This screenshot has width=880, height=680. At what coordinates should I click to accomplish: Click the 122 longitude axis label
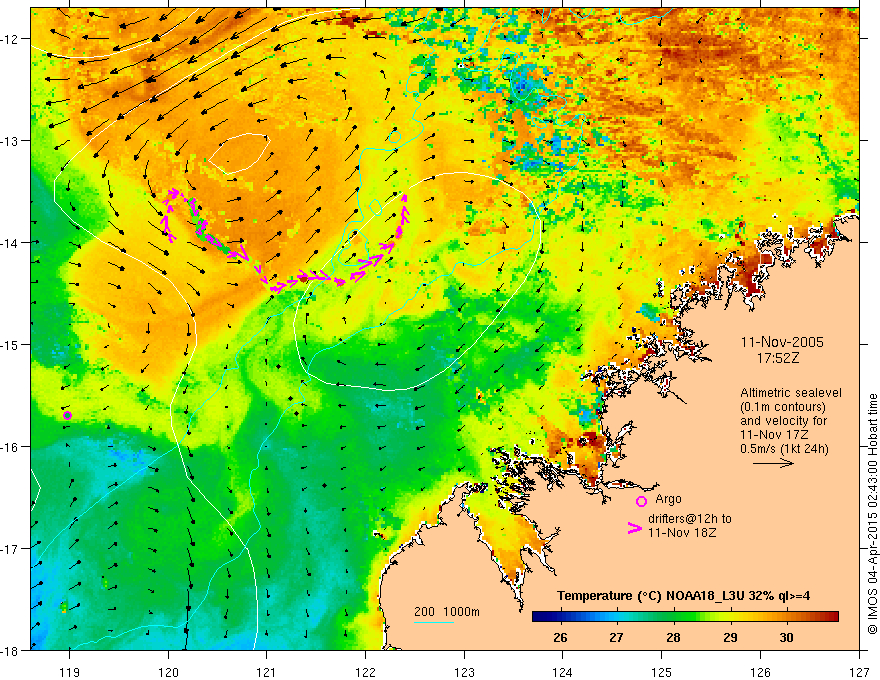[365, 672]
